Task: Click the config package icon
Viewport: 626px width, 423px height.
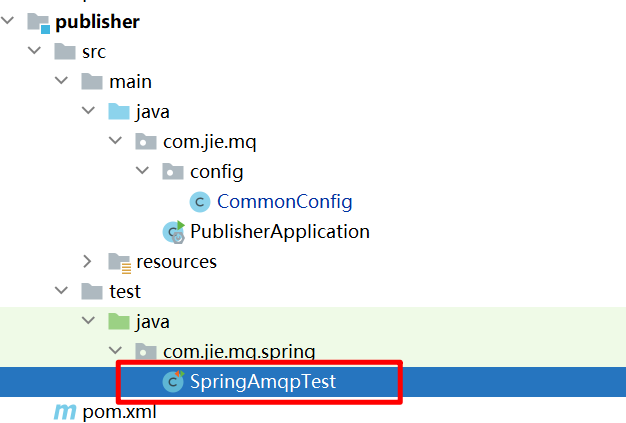Action: (x=173, y=171)
